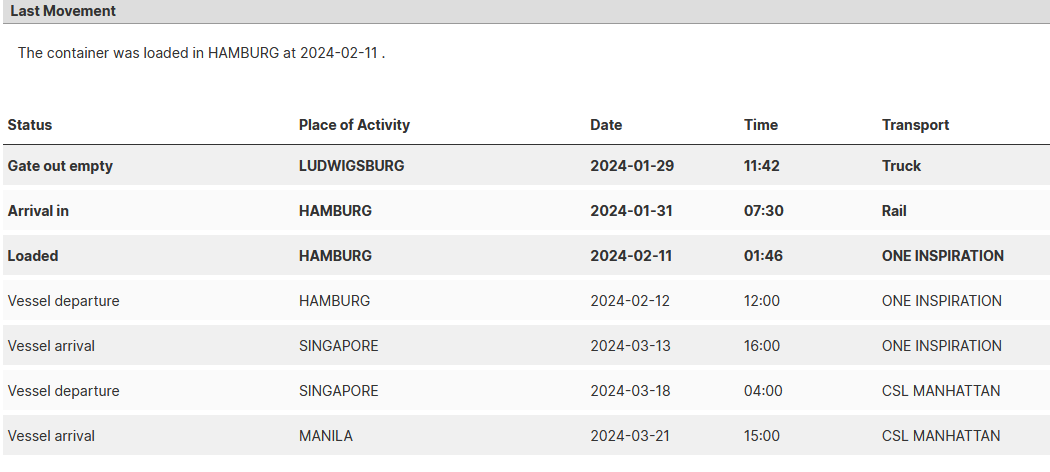Click the MANILA place cell
The width and height of the screenshot is (1050, 472).
pos(325,436)
